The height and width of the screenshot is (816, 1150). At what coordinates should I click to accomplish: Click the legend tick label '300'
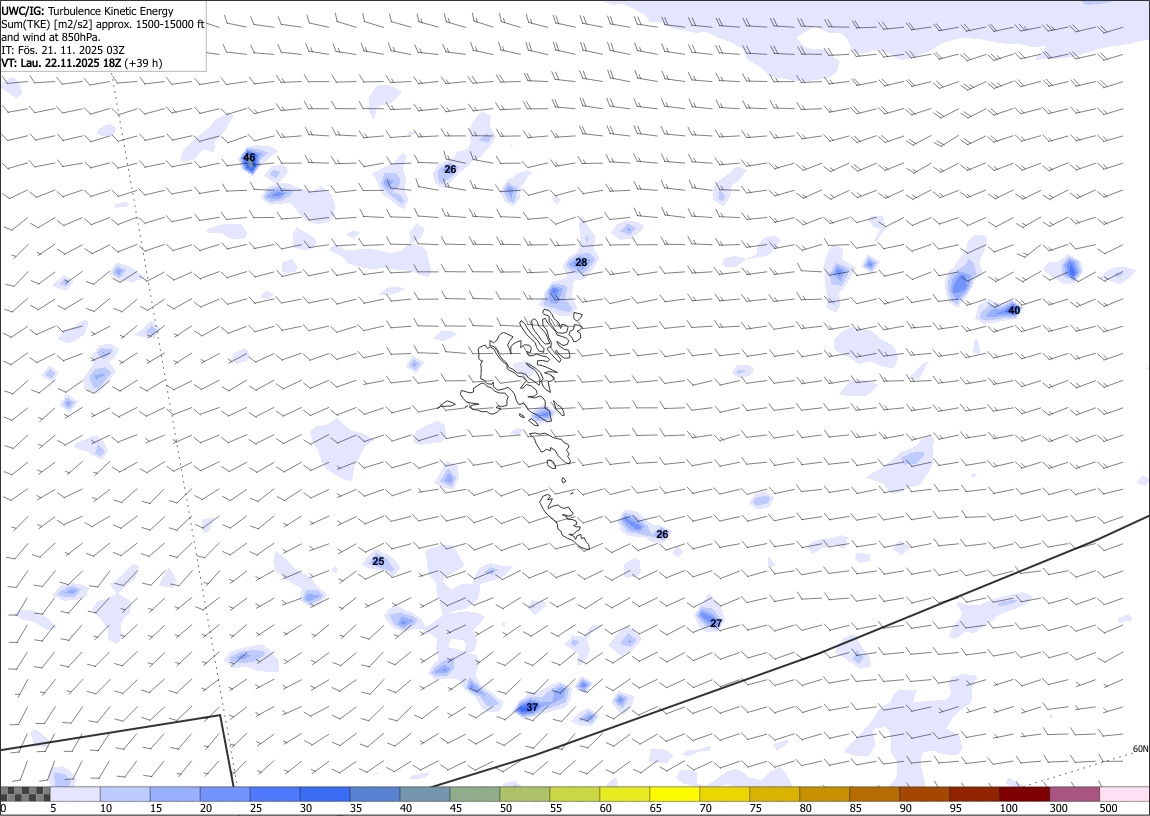[1058, 808]
